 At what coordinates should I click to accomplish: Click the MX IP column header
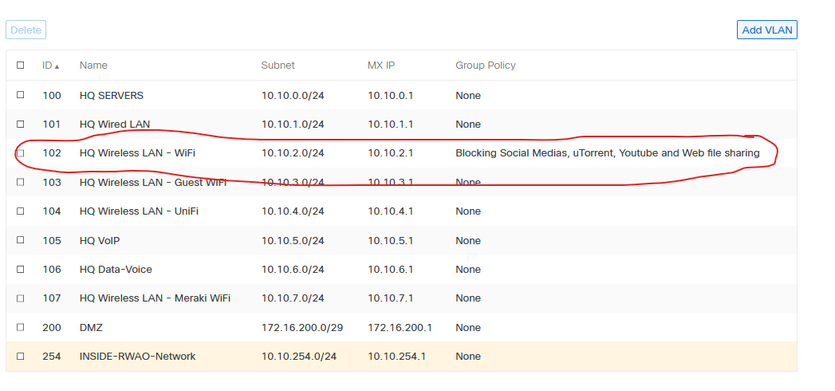click(x=381, y=66)
